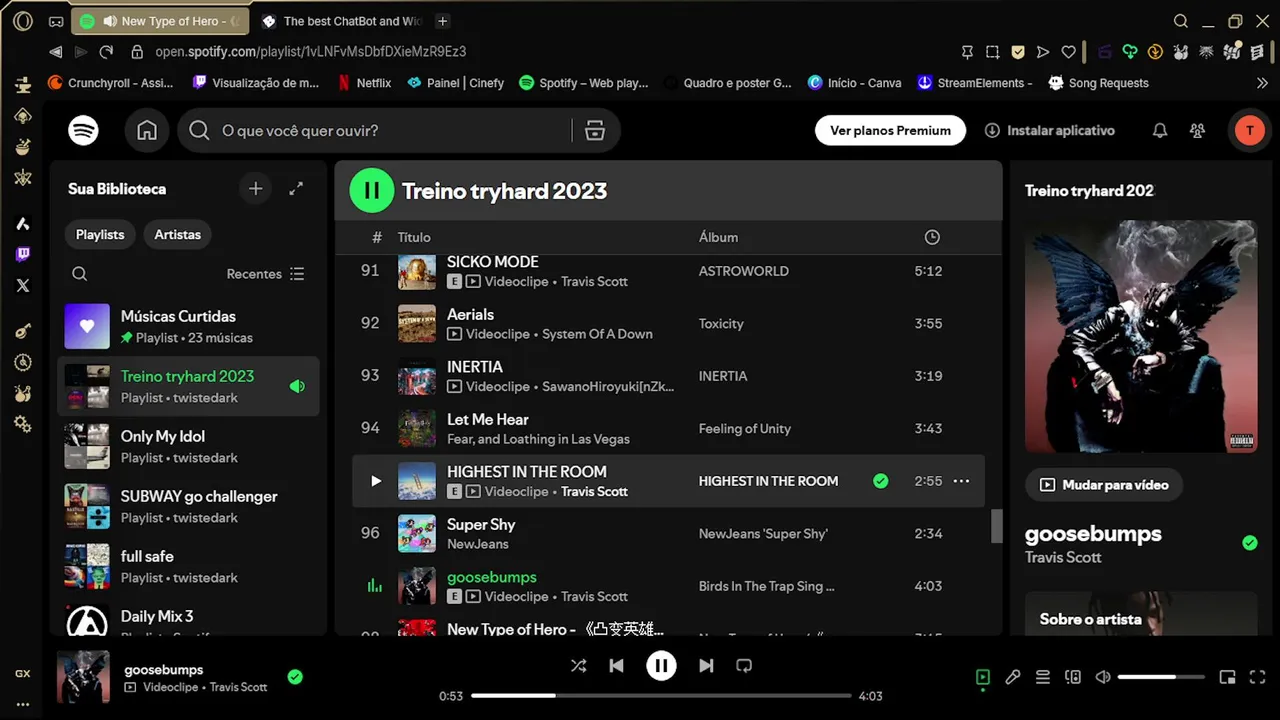This screenshot has width=1280, height=720.
Task: Skip to the next track
Action: click(706, 666)
